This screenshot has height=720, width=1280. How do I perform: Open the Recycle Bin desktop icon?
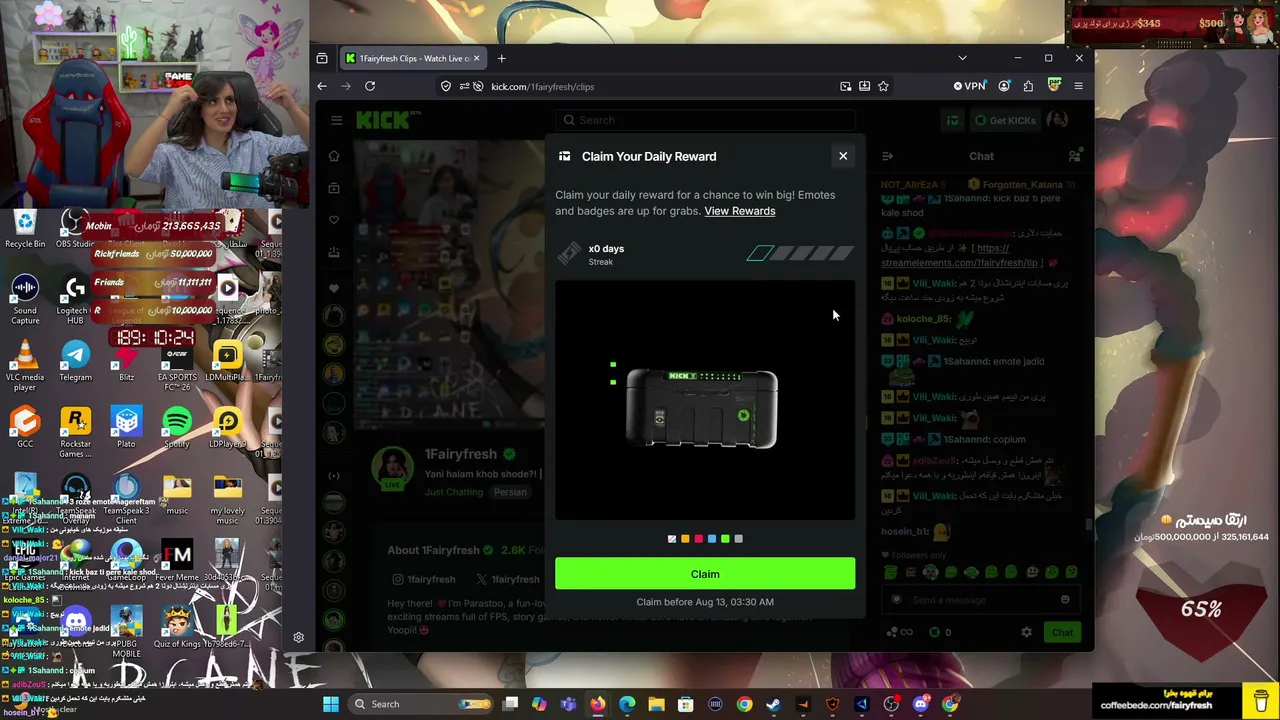(25, 228)
